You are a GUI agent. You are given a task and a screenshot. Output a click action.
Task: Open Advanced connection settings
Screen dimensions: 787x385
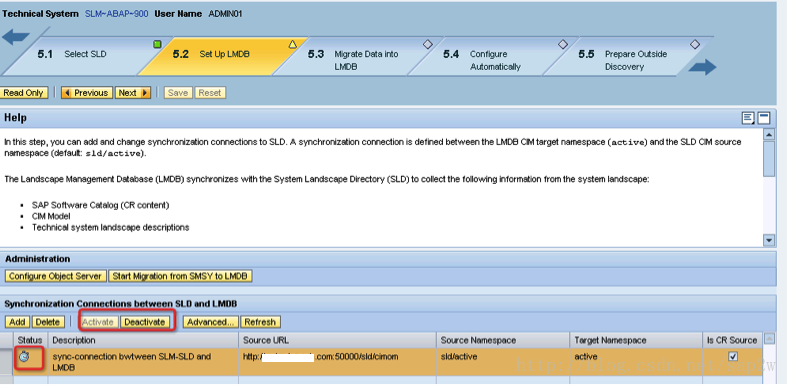coord(211,322)
